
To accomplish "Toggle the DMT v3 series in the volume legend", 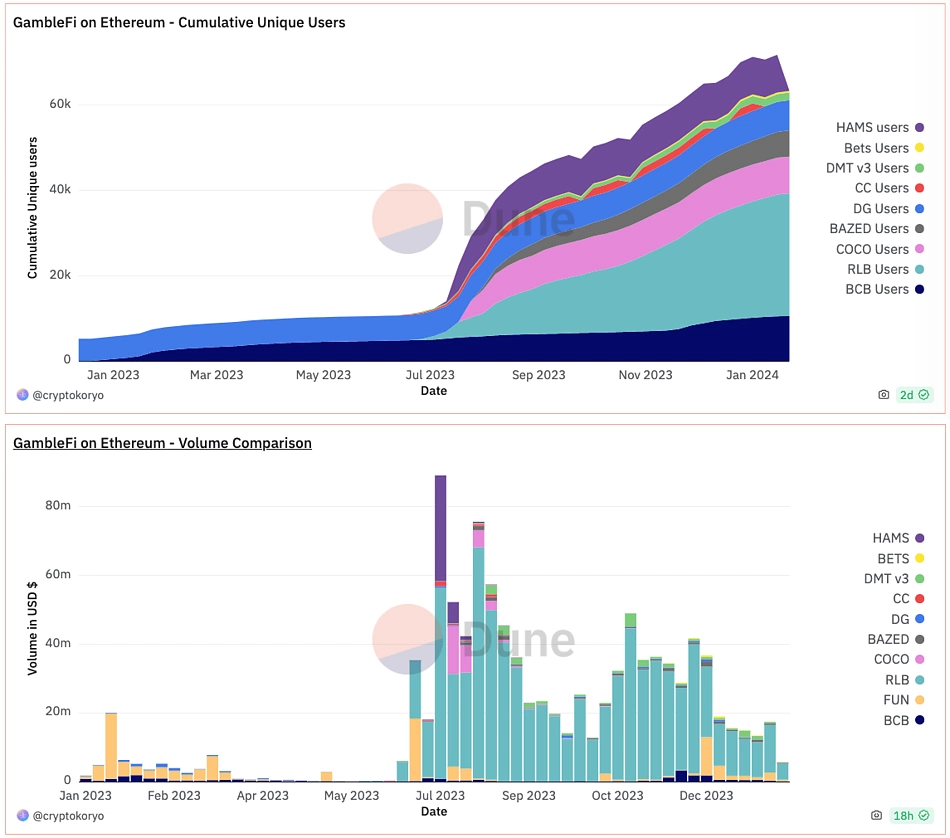I will coord(886,579).
